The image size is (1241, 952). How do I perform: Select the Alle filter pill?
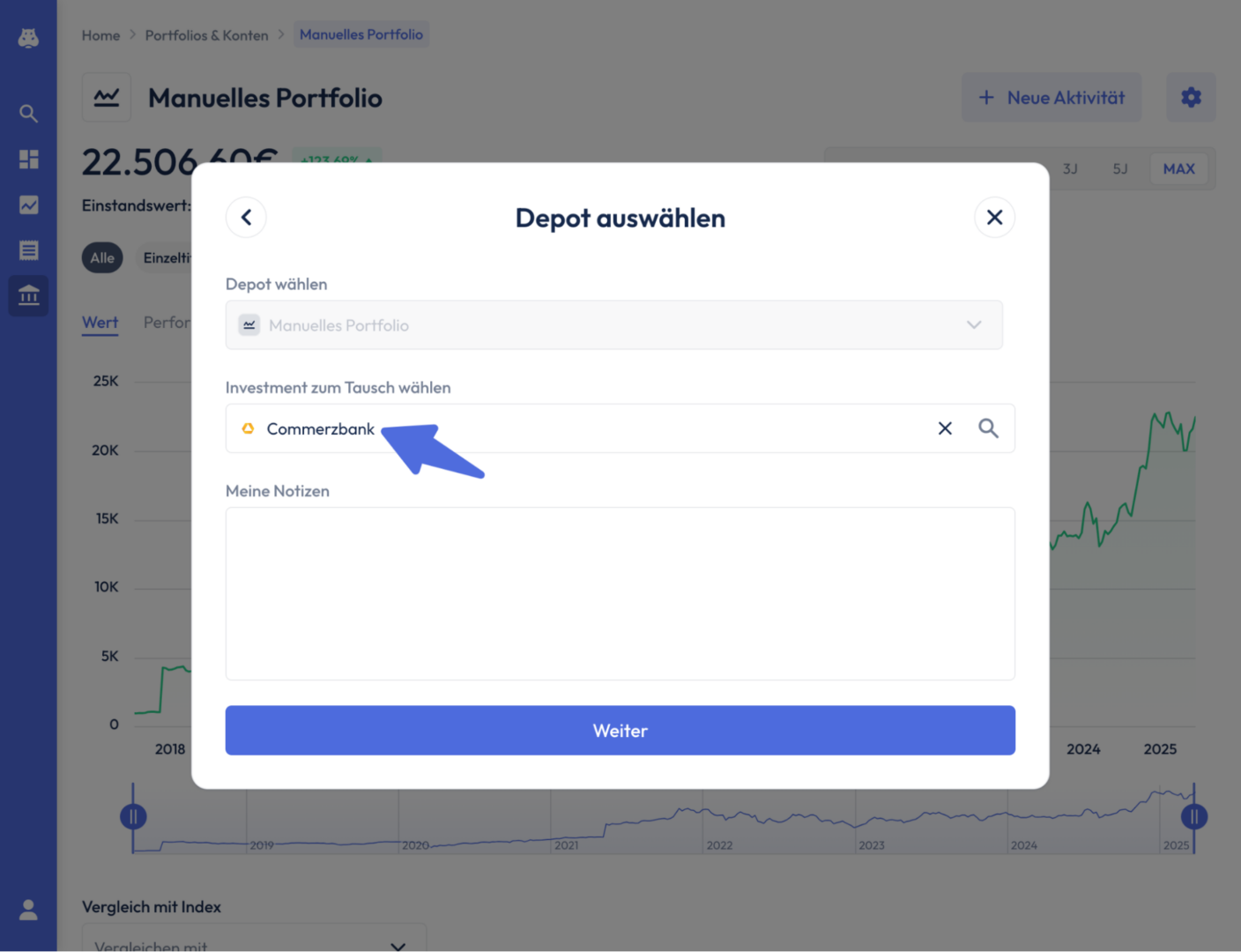click(x=102, y=258)
